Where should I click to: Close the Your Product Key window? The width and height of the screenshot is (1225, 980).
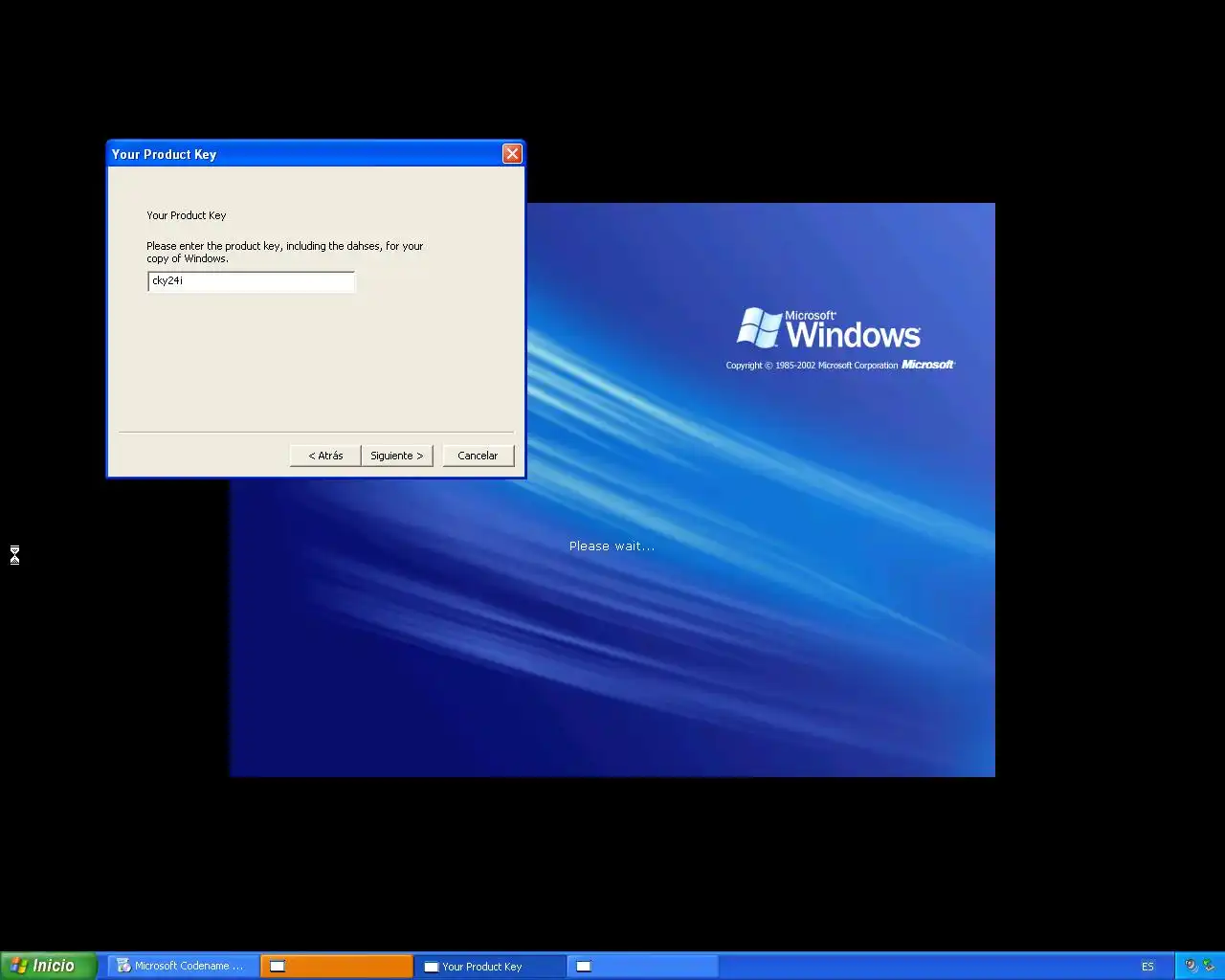coord(512,153)
